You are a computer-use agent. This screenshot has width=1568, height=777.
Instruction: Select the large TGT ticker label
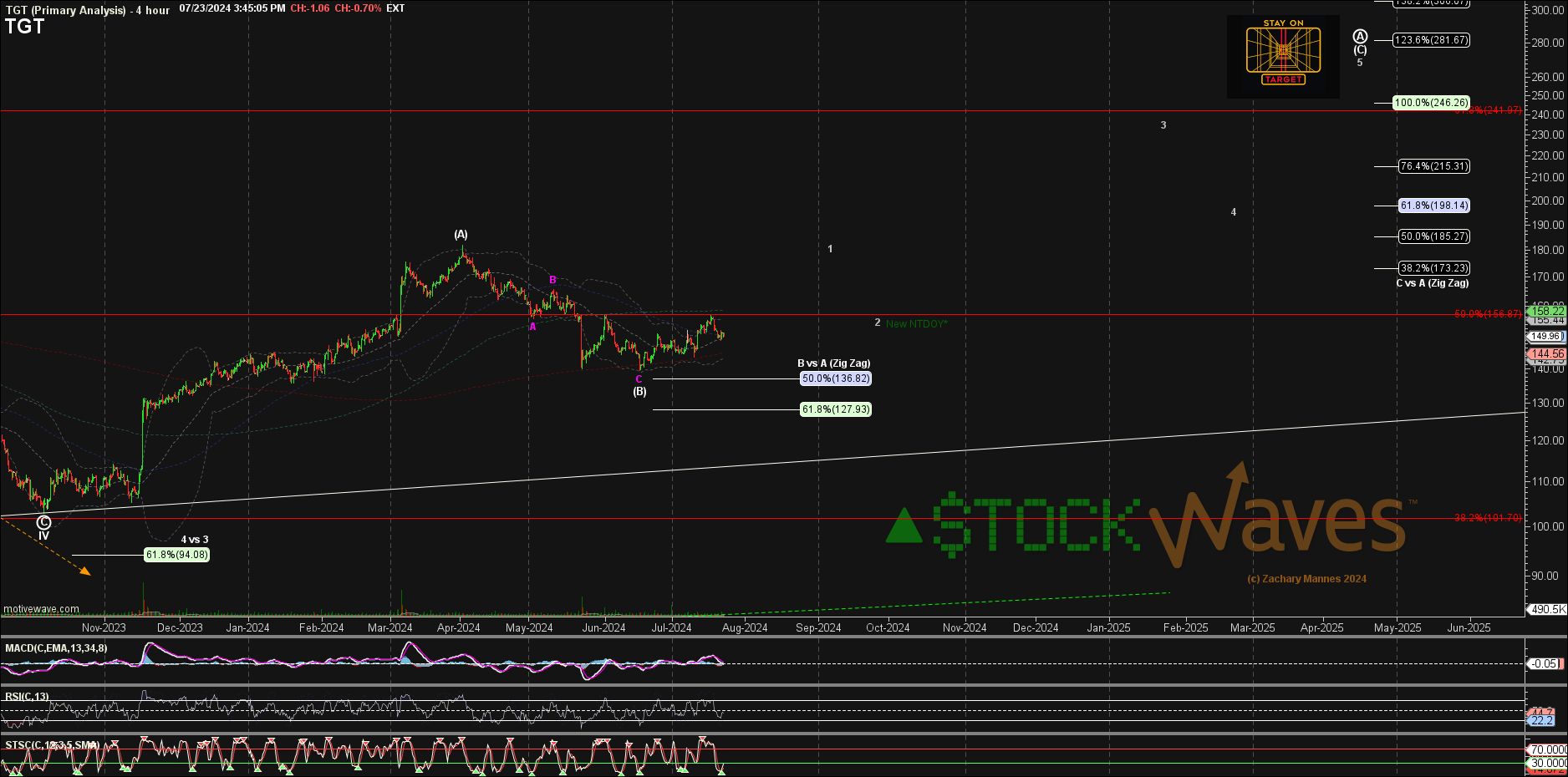point(24,27)
